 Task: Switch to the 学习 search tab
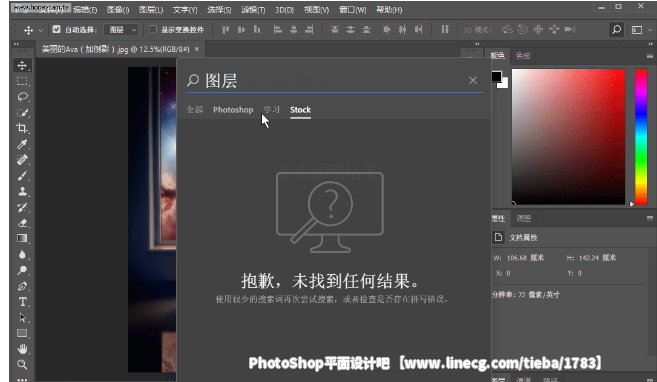272,110
